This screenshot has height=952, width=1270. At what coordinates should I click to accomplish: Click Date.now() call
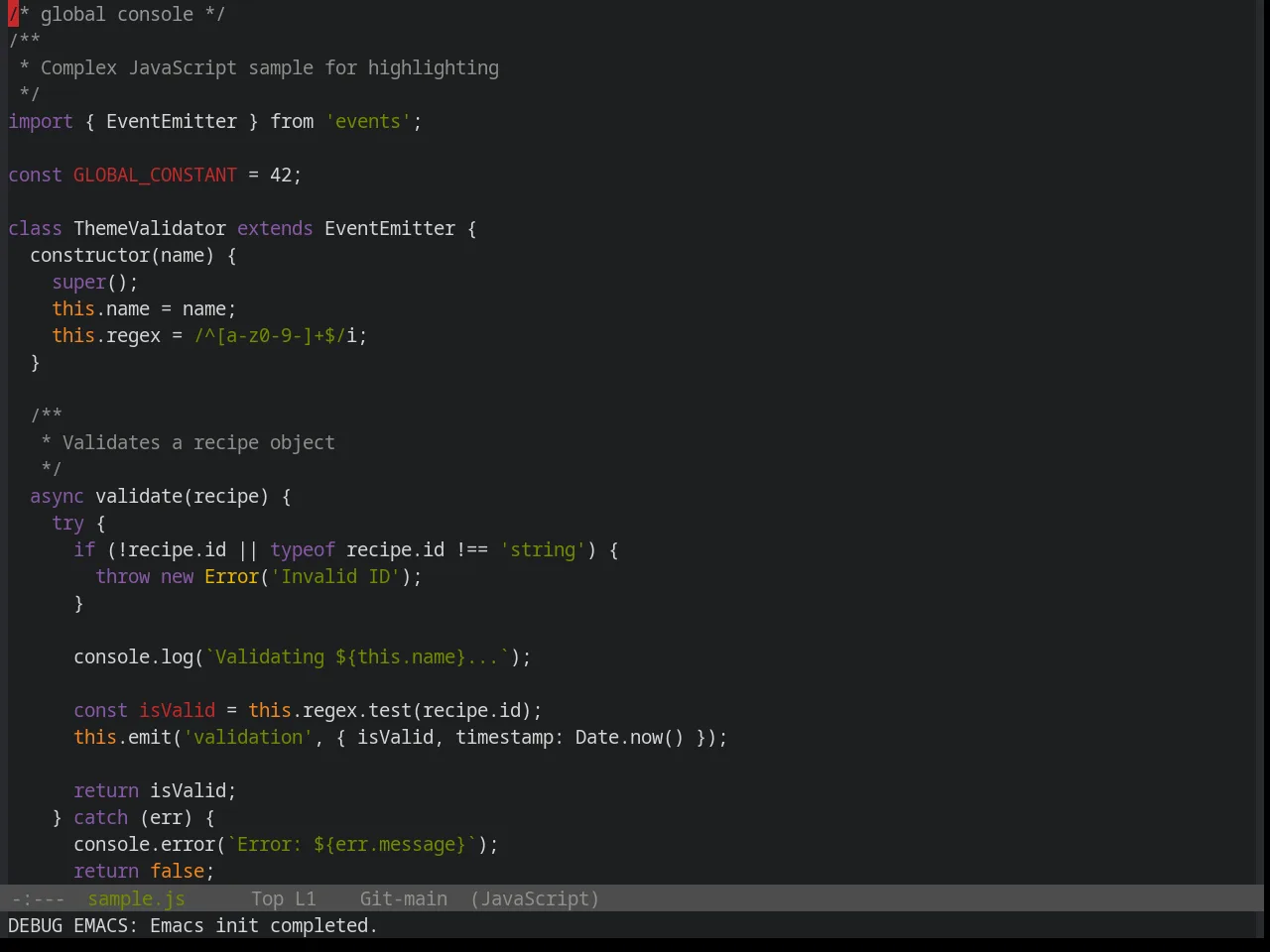pyautogui.click(x=630, y=737)
